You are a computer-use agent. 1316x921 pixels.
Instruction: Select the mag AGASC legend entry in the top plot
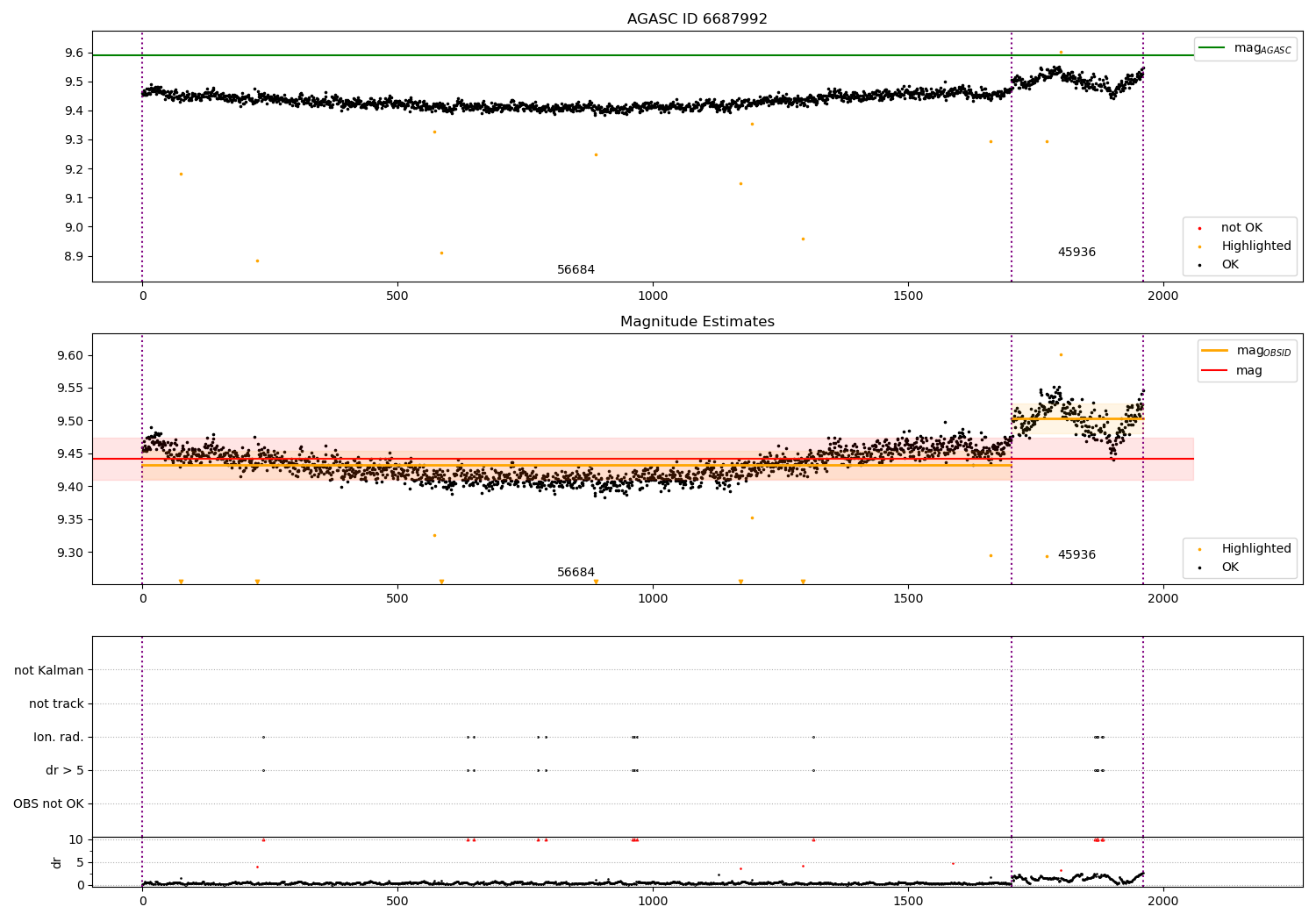pos(1246,48)
